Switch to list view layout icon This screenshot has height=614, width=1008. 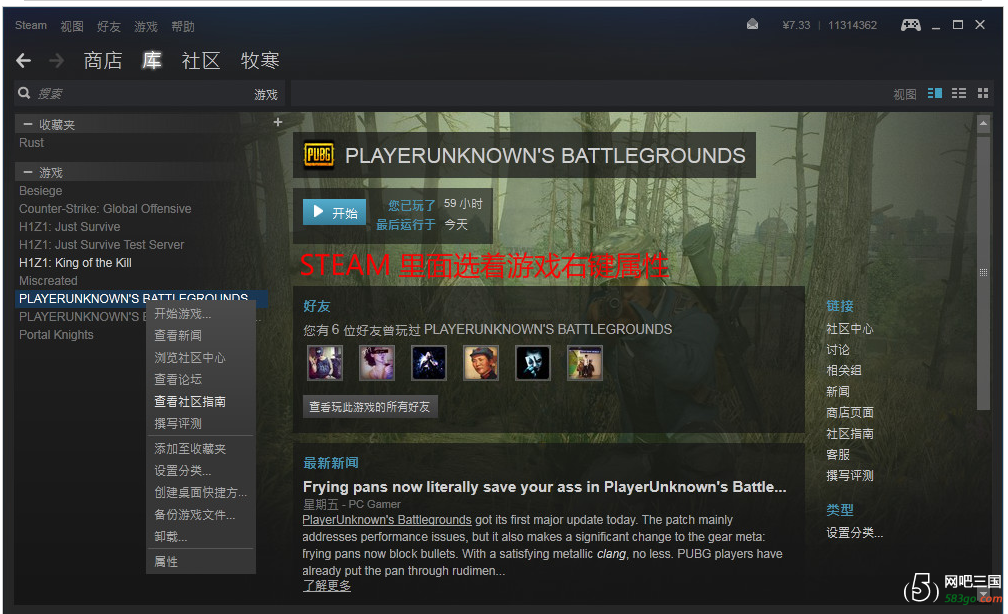pyautogui.click(x=958, y=93)
